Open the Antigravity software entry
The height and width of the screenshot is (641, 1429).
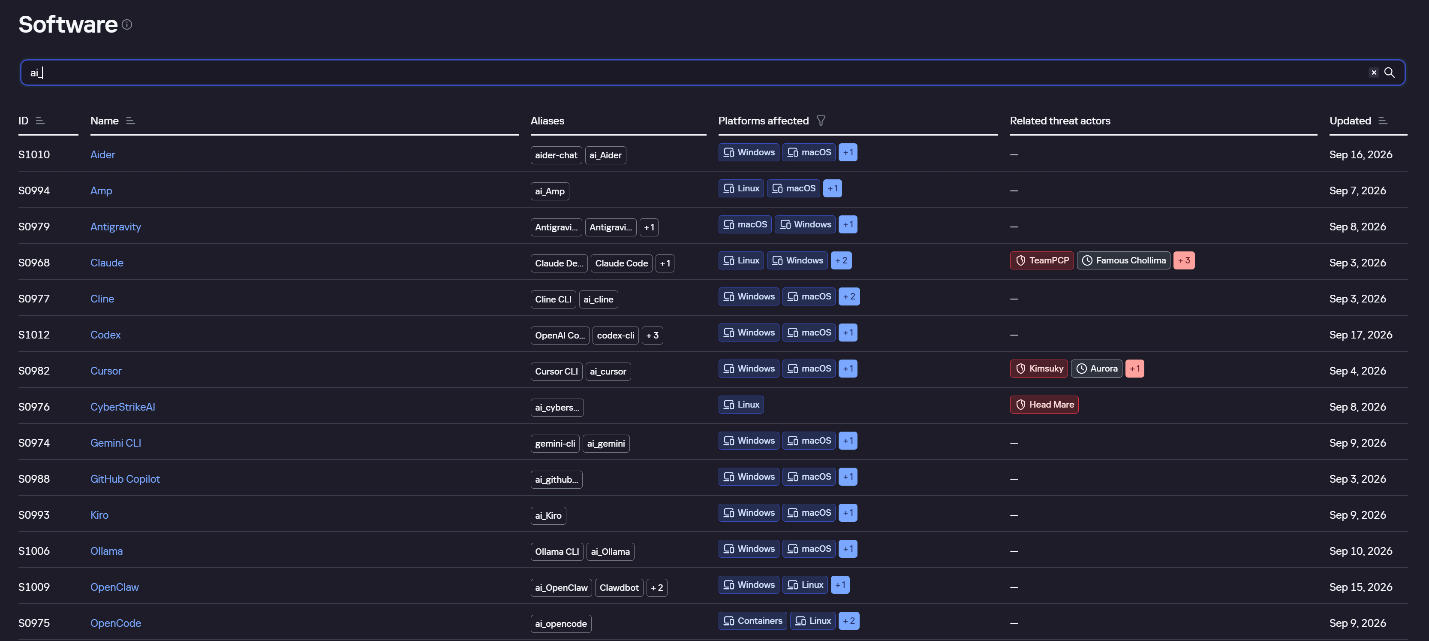click(x=116, y=226)
